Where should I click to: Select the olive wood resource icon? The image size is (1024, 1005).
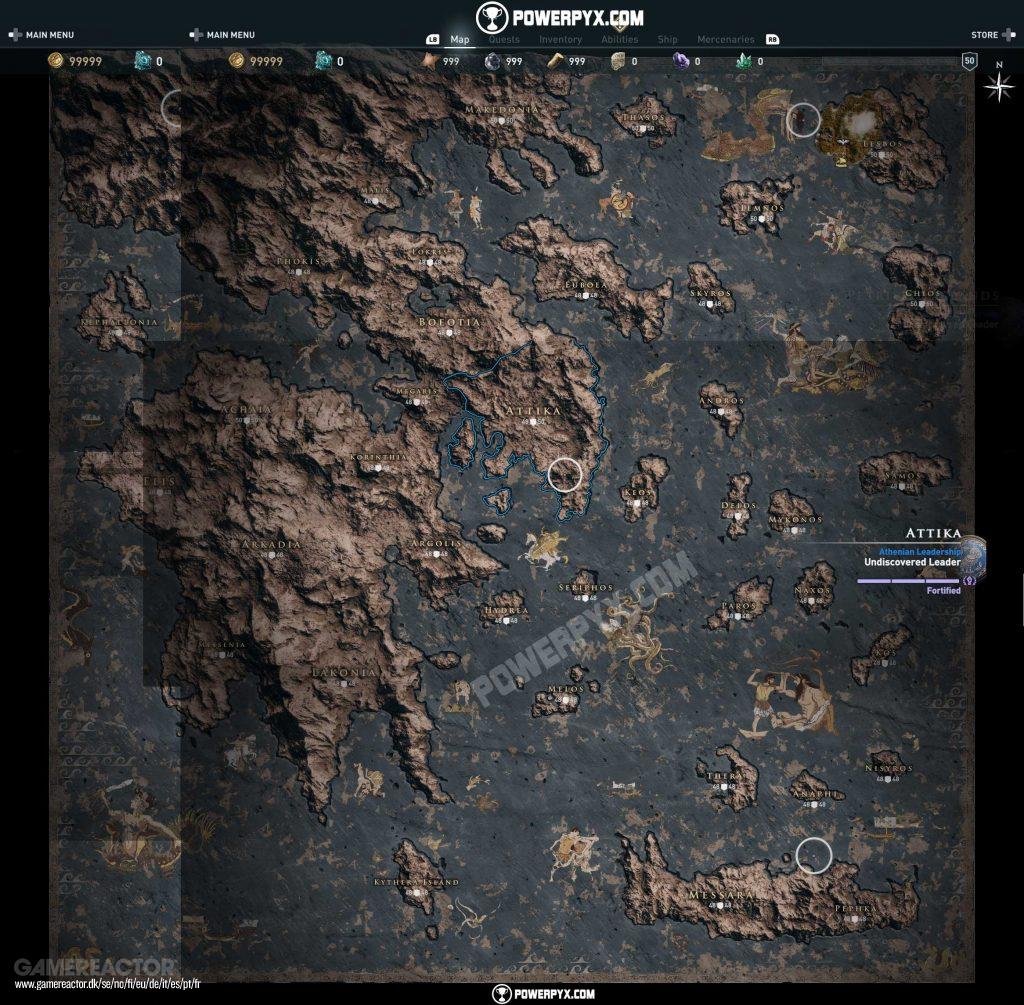(x=555, y=61)
